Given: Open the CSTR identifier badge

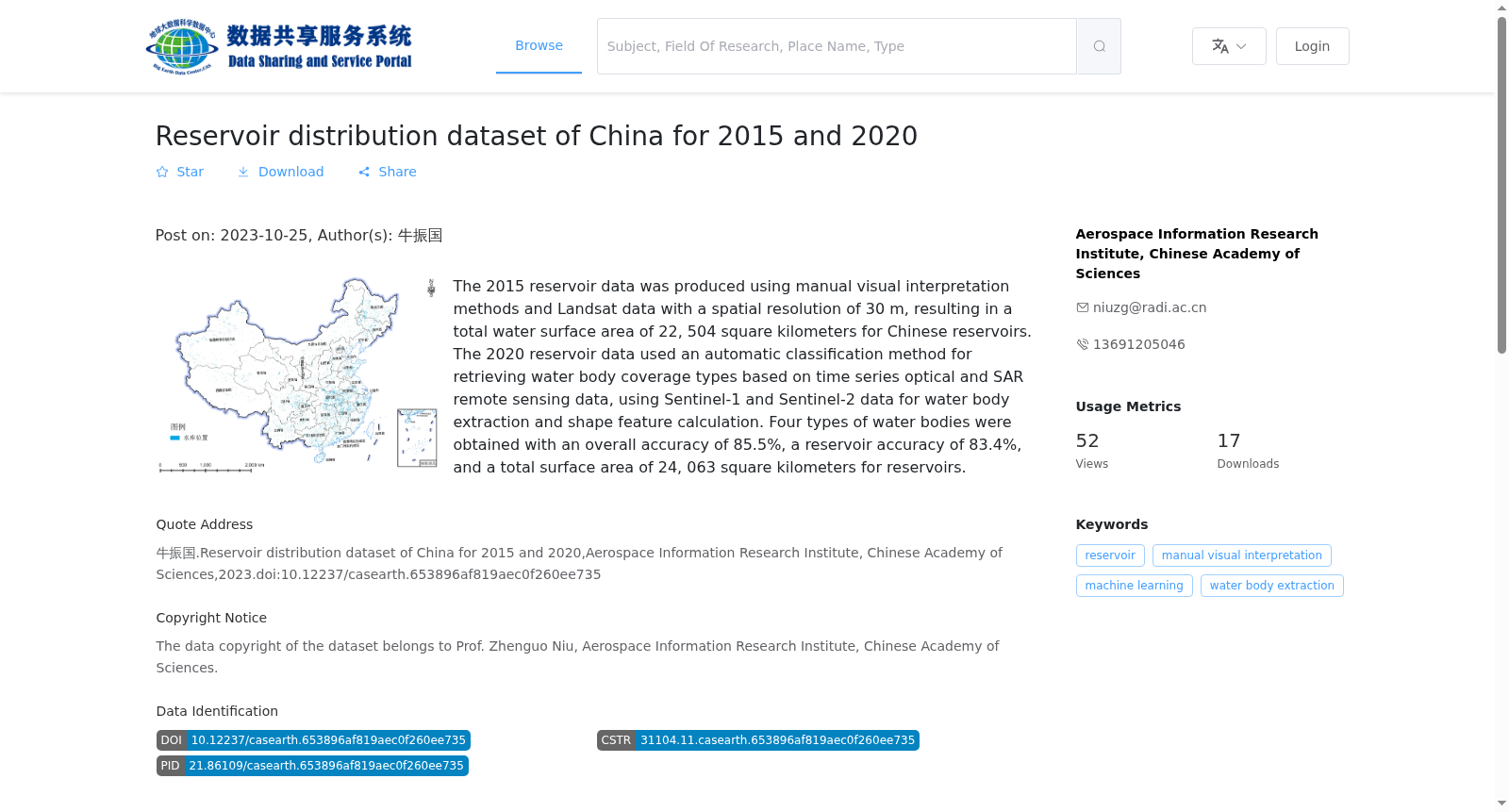Looking at the screenshot, I should 758,740.
